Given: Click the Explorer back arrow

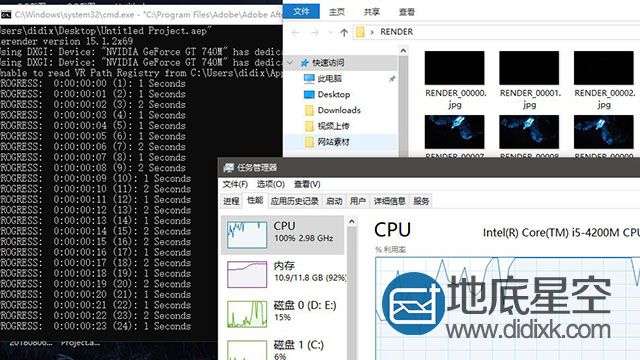Looking at the screenshot, I should tap(296, 32).
